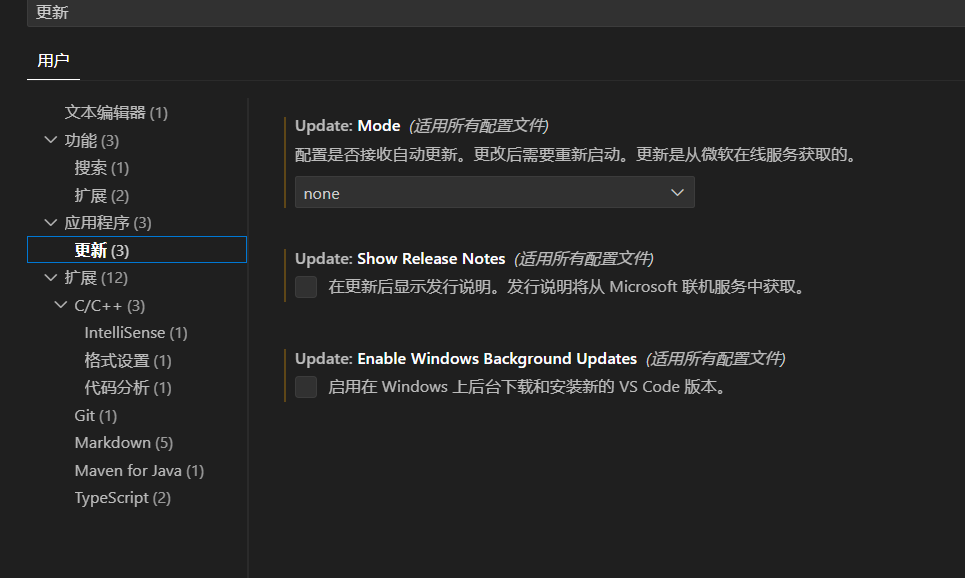Check Enable Windows Background Updates

click(305, 387)
